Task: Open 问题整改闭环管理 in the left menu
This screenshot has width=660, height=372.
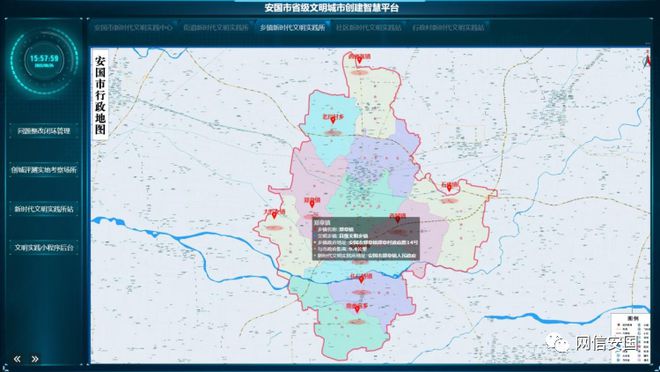Action: tap(44, 131)
